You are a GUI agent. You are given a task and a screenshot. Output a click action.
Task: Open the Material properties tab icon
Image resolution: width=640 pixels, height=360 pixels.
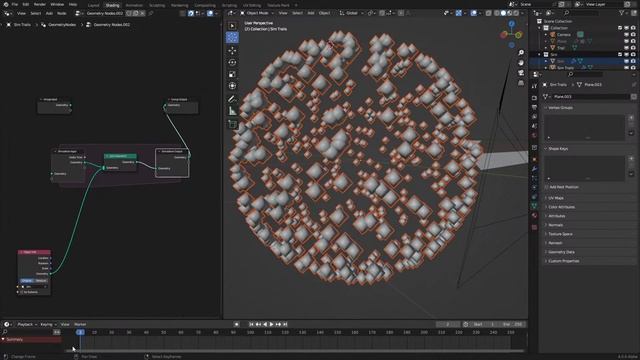click(534, 216)
